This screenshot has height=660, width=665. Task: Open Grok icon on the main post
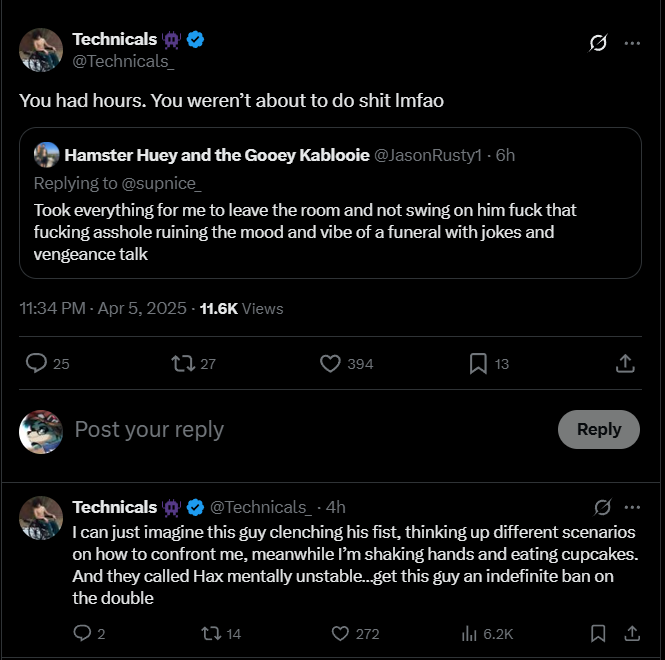[x=599, y=43]
